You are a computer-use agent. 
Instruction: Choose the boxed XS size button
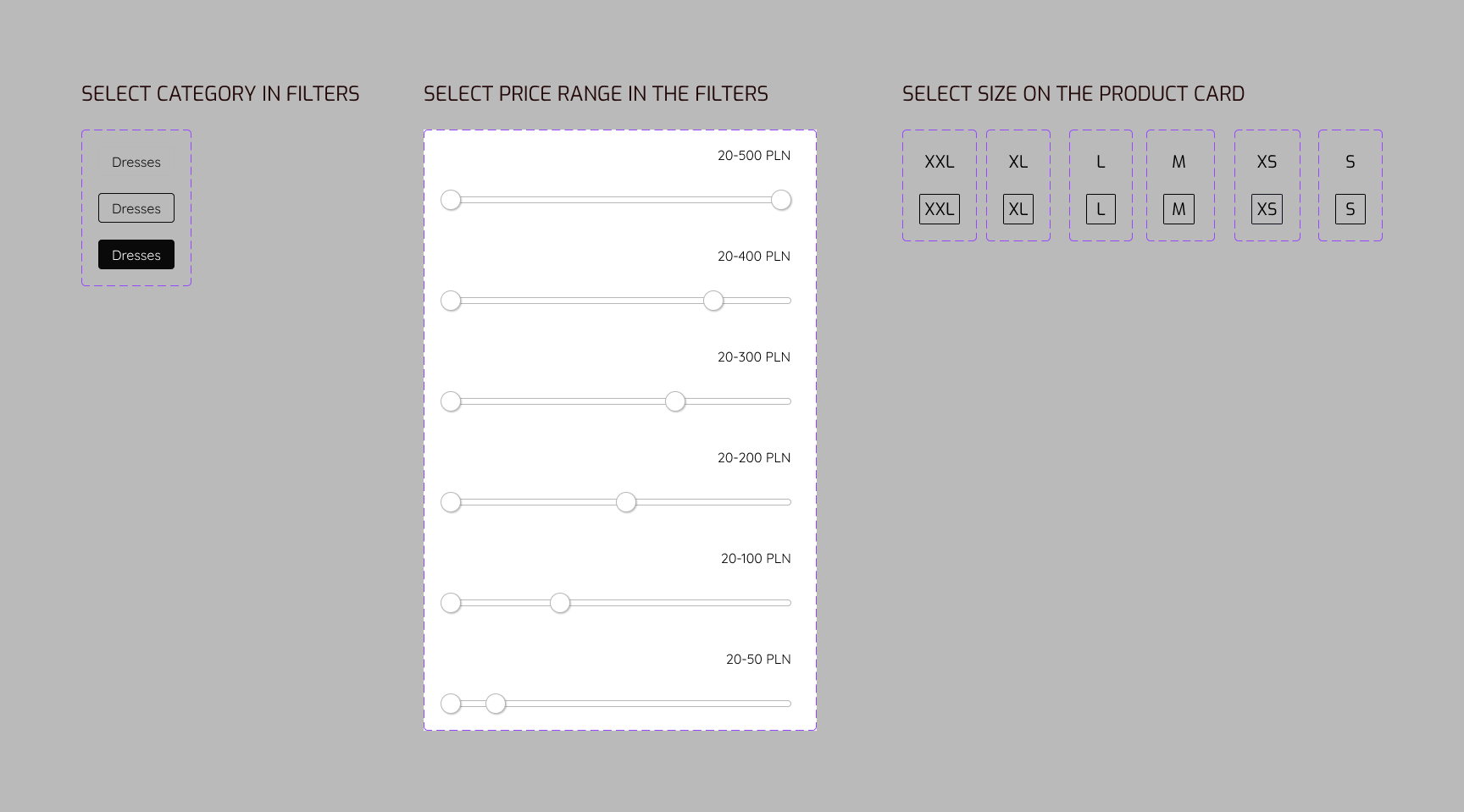[x=1267, y=209]
